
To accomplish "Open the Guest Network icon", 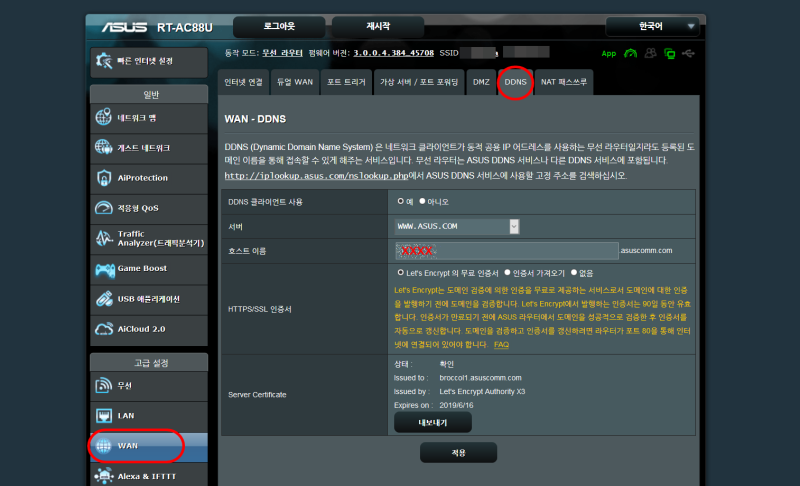I will tap(104, 147).
